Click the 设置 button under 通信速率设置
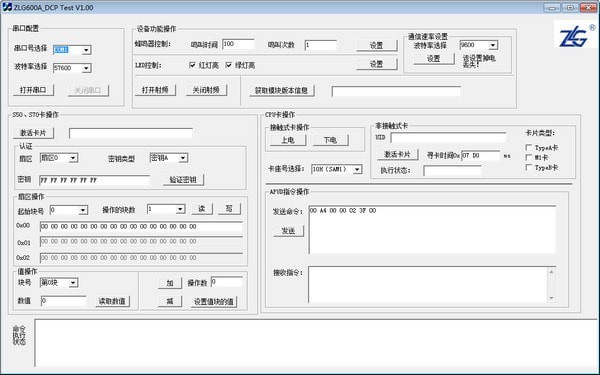The width and height of the screenshot is (600, 375). (x=434, y=59)
